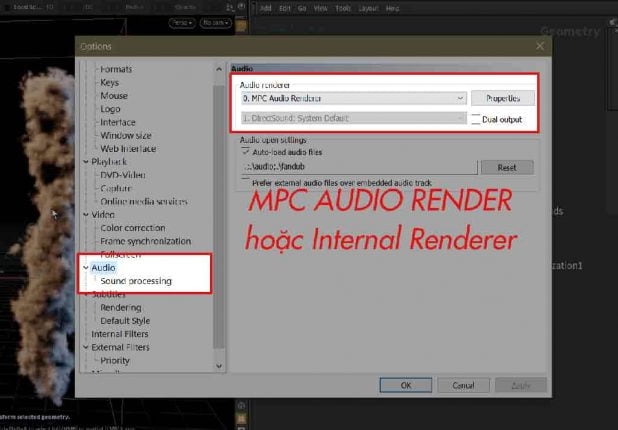Image resolution: width=618 pixels, height=430 pixels.
Task: Collapse the External Filters tree node
Action: [x=86, y=347]
